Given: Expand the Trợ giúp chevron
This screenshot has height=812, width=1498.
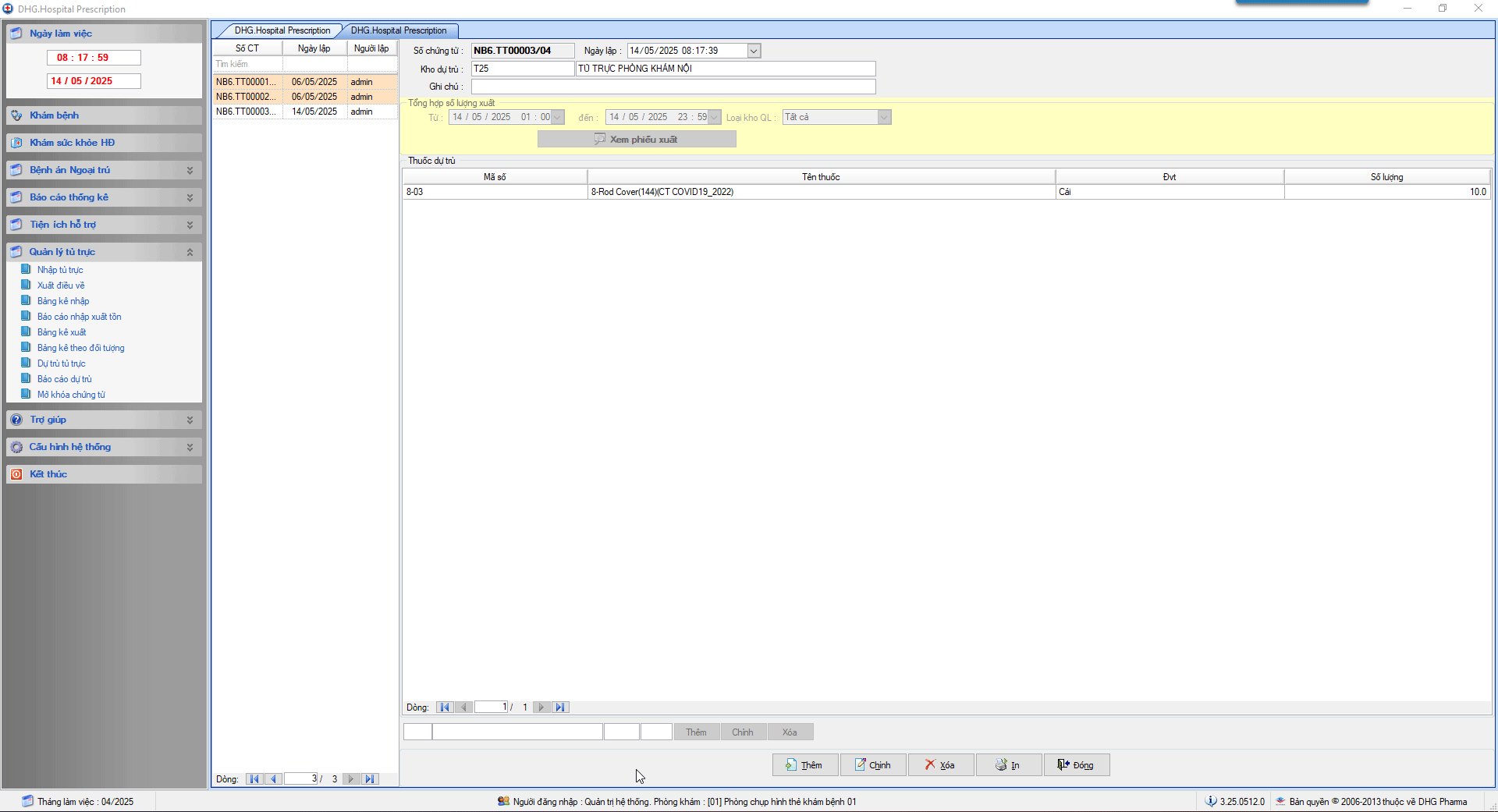Looking at the screenshot, I should pos(190,420).
